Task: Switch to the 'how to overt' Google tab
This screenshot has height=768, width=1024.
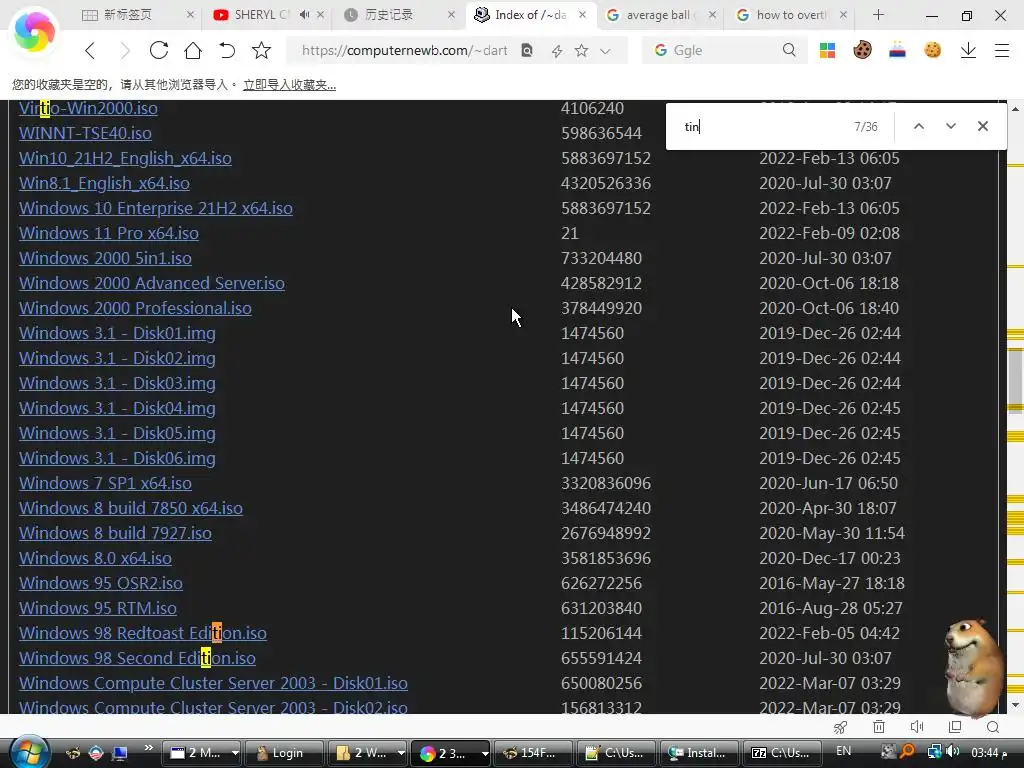Action: [x=791, y=14]
